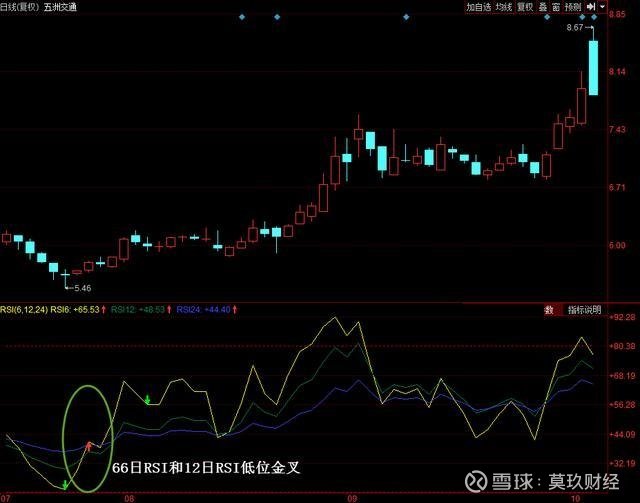Click the 5.46 low price label
This screenshot has height=503, width=640.
pyautogui.click(x=83, y=288)
